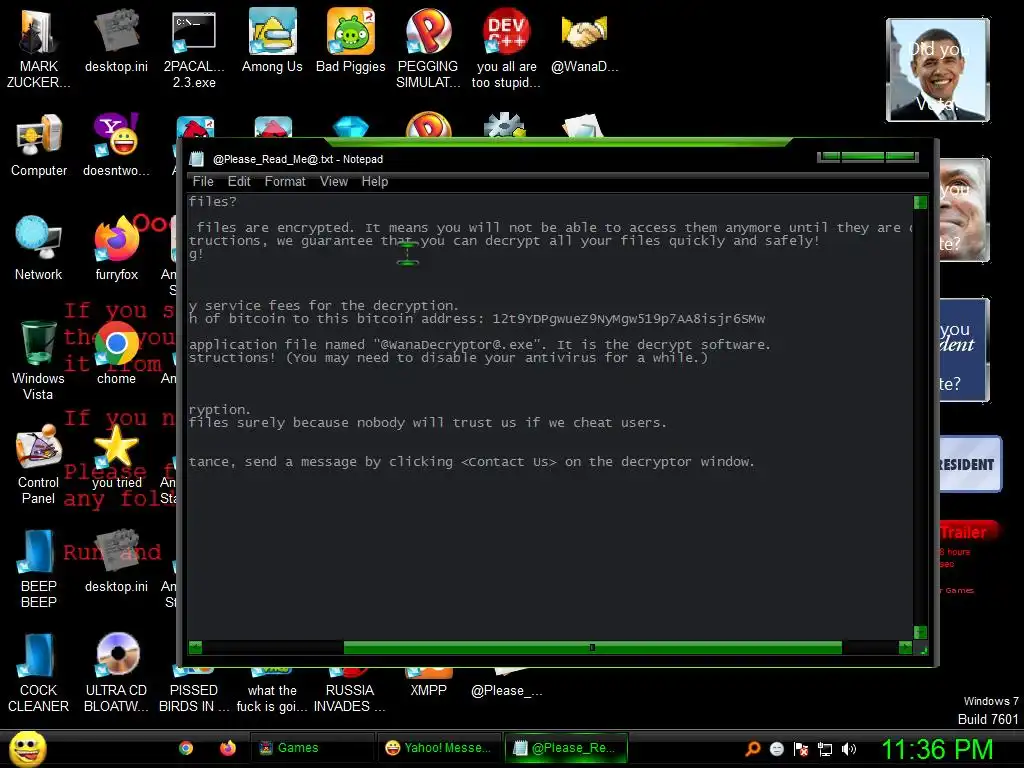Open the DEV C++ 'you all are too stupid' icon
The height and width of the screenshot is (768, 1024).
(506, 47)
